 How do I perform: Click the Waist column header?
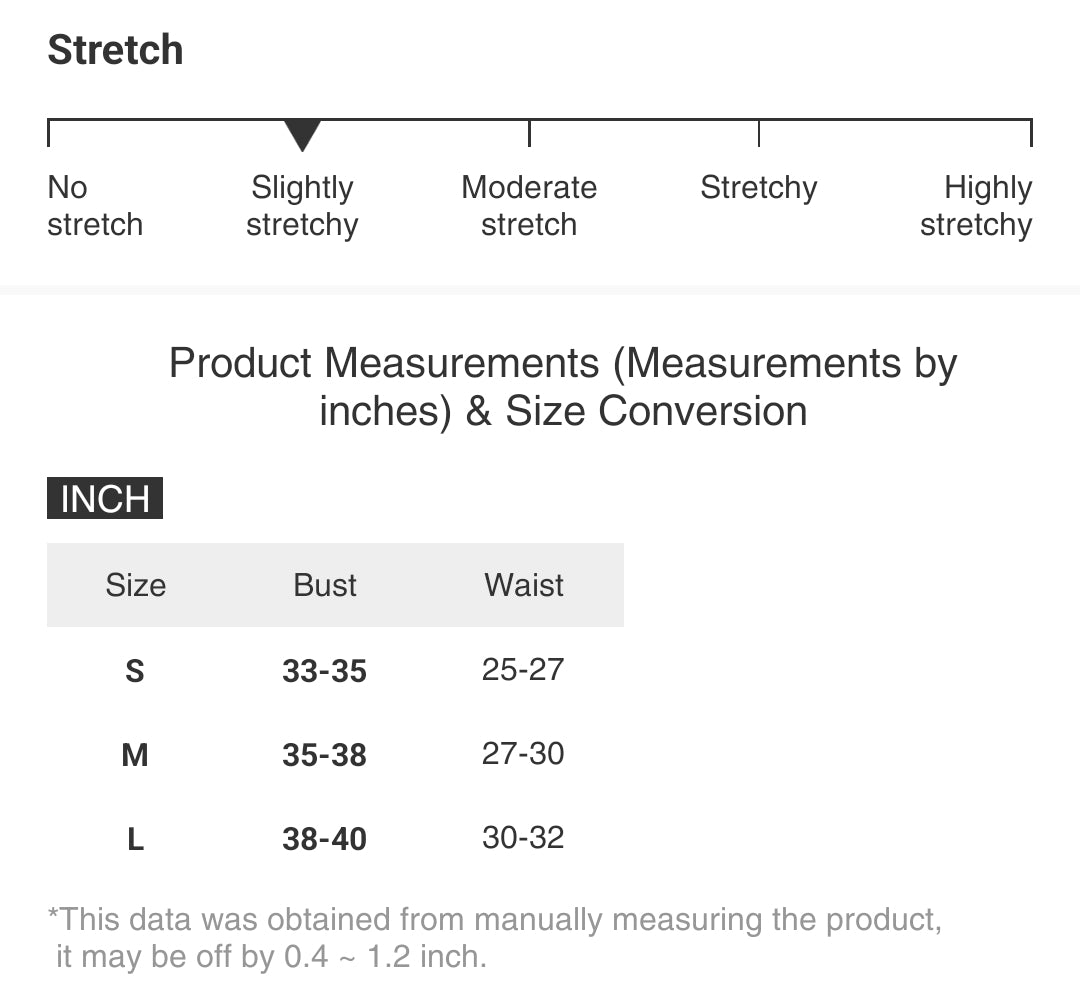point(524,585)
